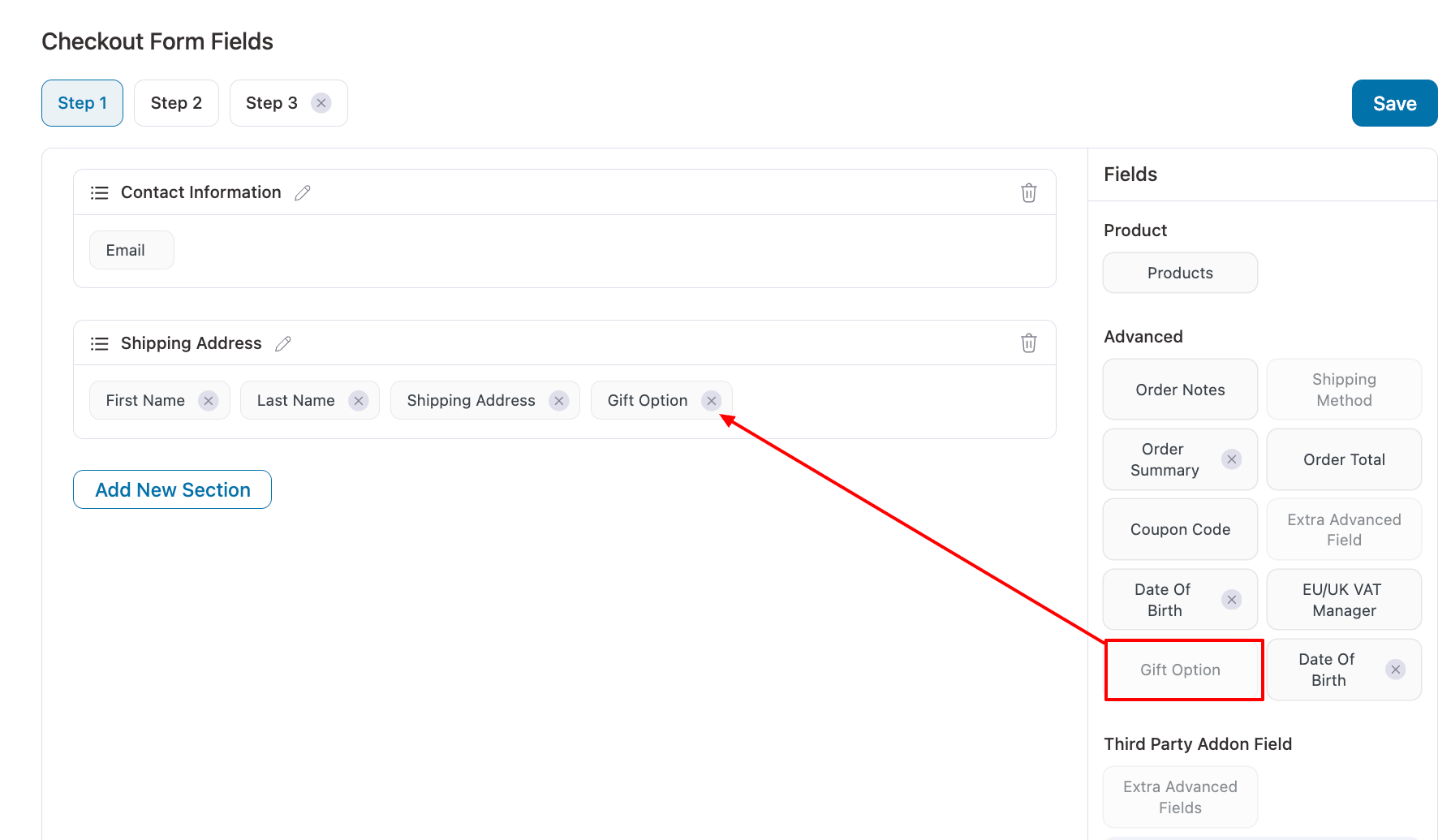Delete Shipping Address section with trash icon
This screenshot has height=840, width=1451.
[1028, 342]
